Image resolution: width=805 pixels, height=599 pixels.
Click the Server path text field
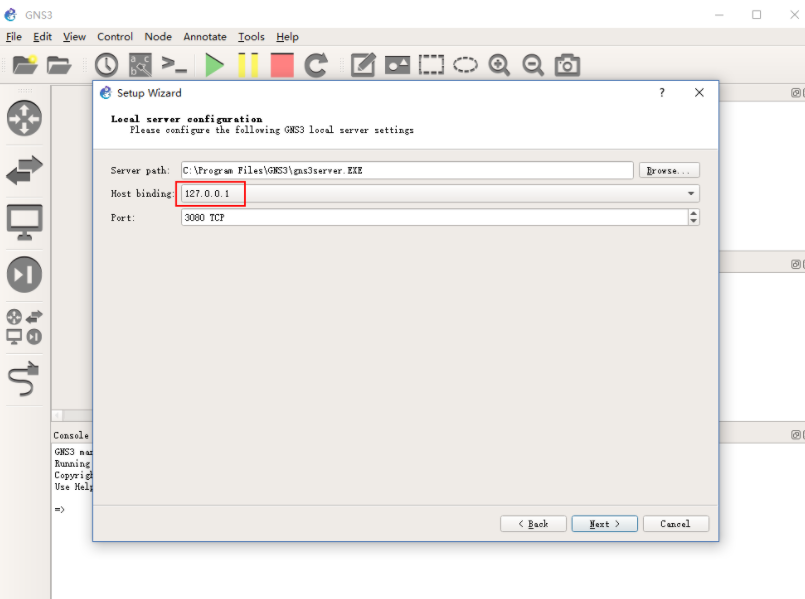406,171
